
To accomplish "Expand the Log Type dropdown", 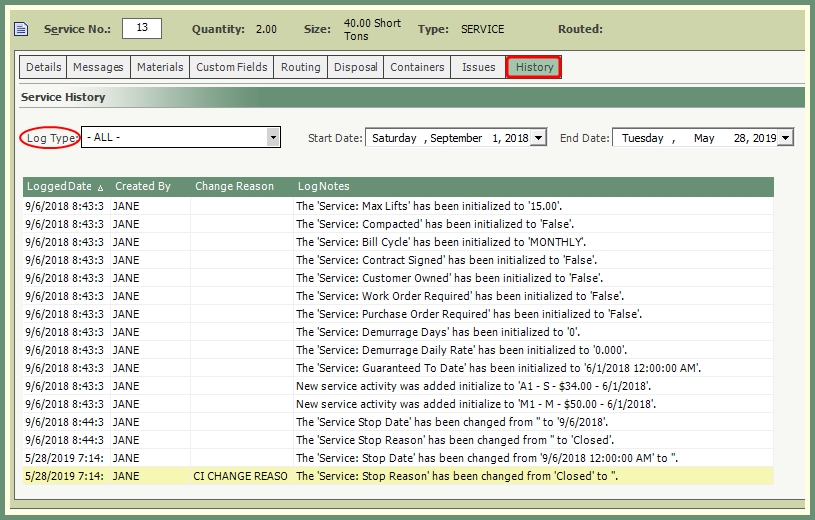I will (x=273, y=137).
